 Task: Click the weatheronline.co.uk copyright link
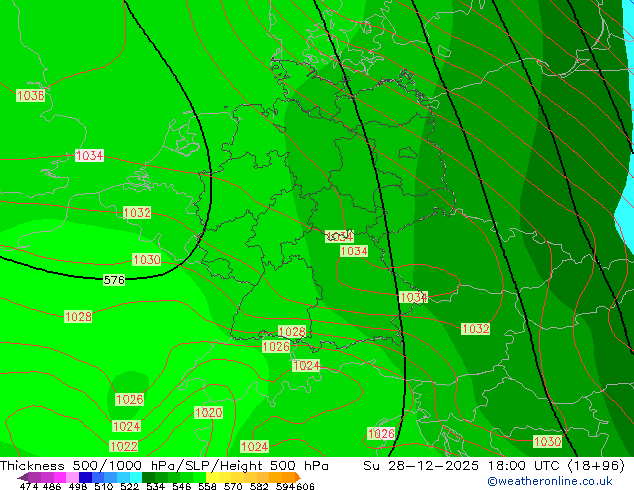tap(550, 481)
